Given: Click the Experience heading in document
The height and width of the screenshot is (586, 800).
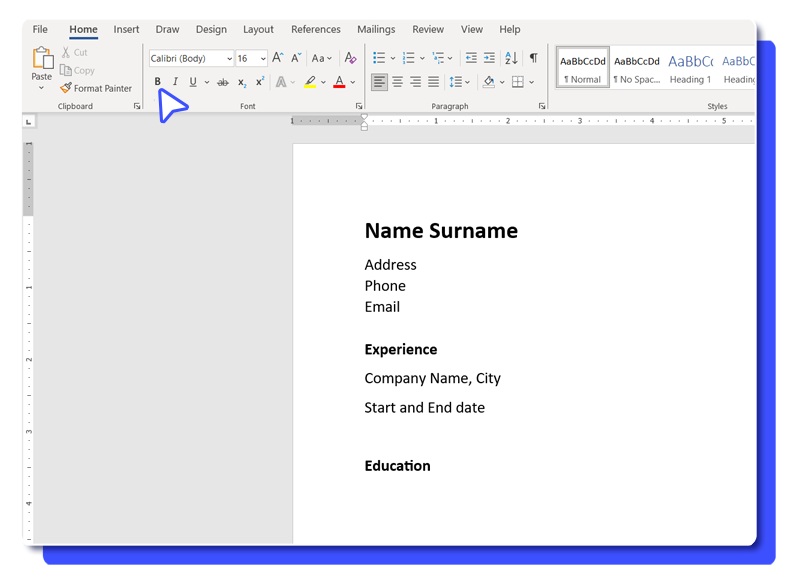Looking at the screenshot, I should click(x=401, y=350).
